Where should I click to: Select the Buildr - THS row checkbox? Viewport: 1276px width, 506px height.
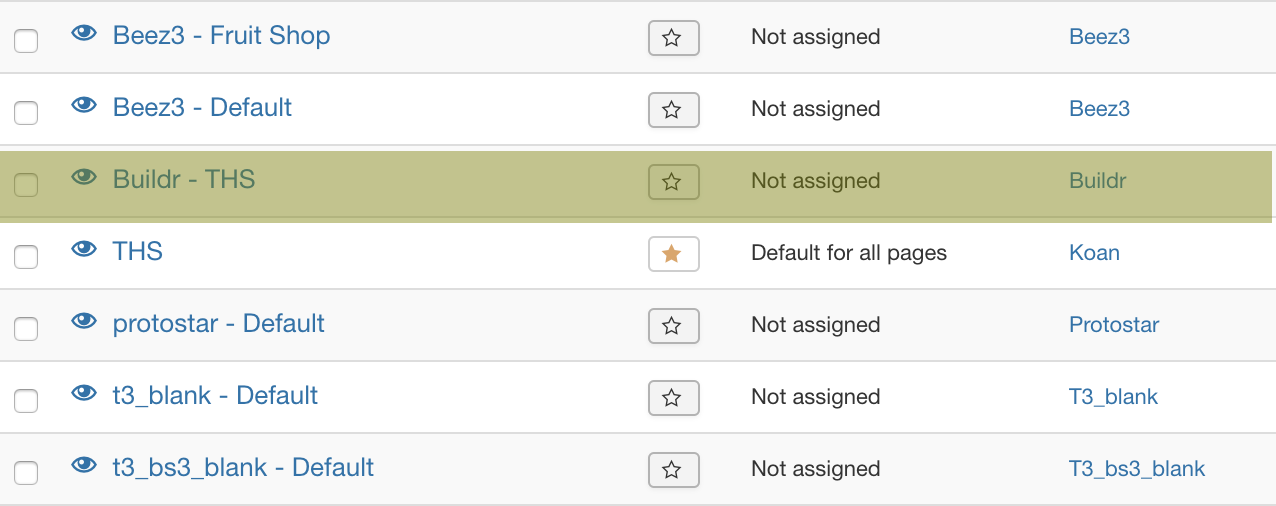point(26,185)
